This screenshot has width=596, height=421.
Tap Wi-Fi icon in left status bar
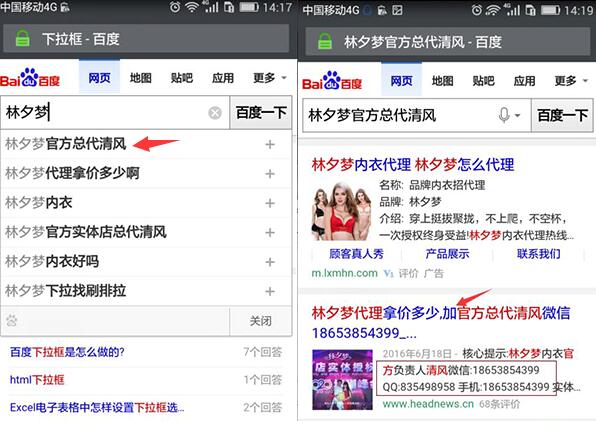[192, 6]
